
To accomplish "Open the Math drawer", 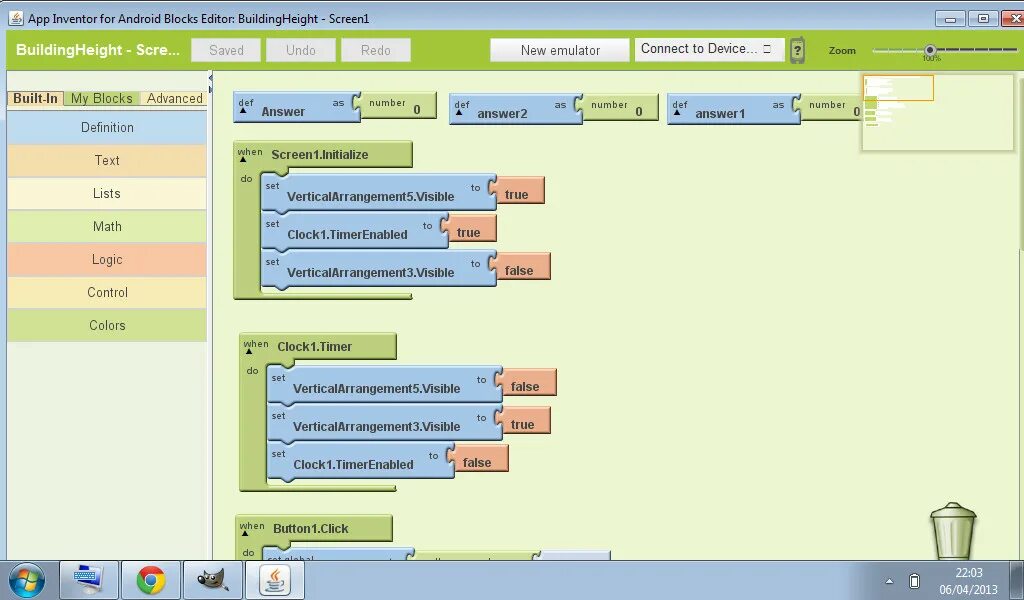I will (107, 227).
